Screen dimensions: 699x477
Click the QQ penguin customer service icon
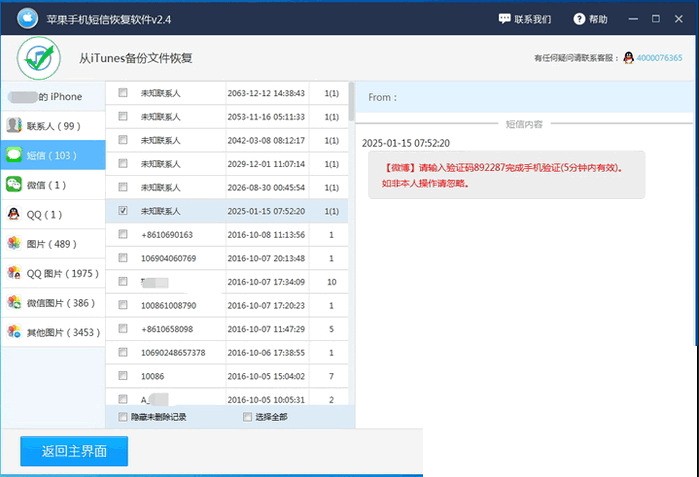629,58
